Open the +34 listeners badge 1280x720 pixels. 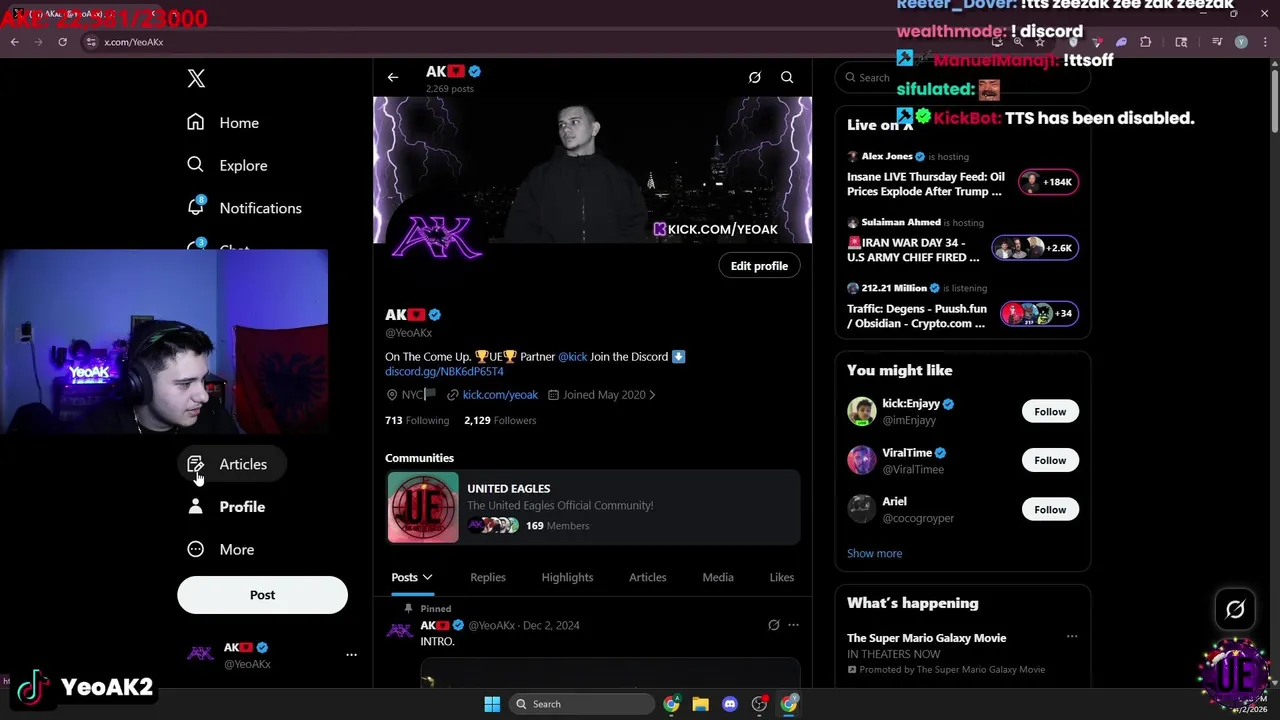(1039, 313)
